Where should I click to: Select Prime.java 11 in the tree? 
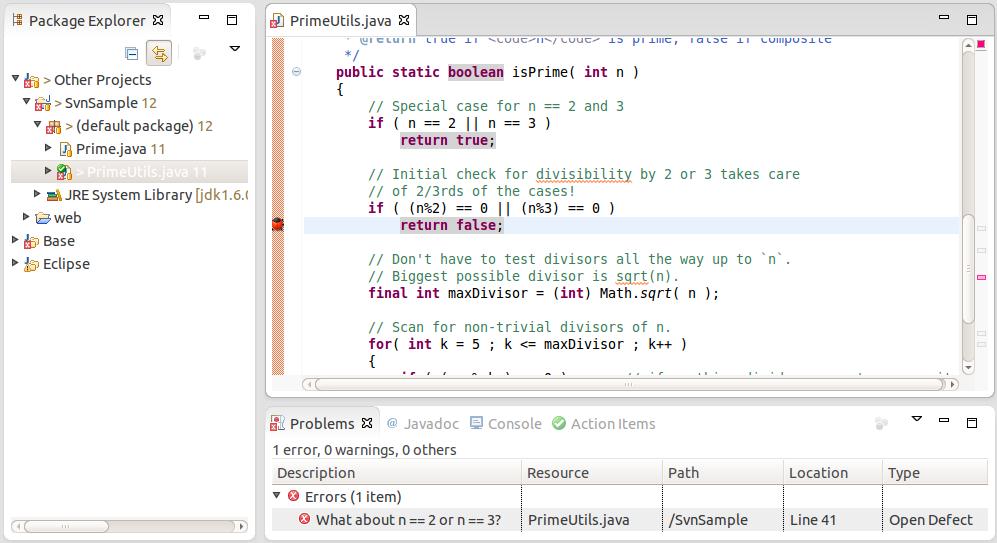[120, 149]
